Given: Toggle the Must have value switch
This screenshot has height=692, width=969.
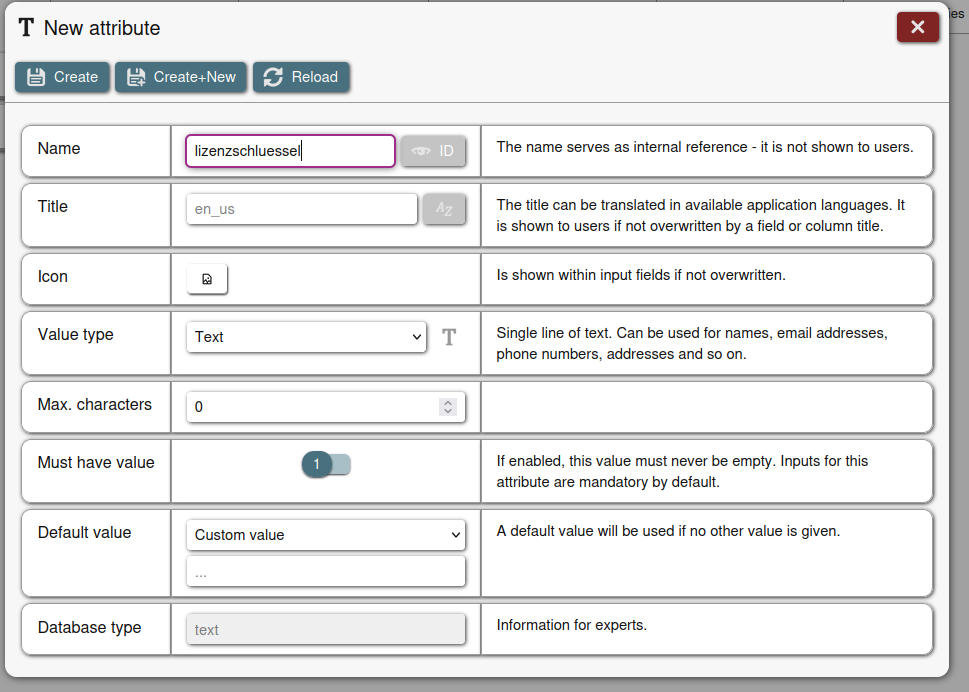Looking at the screenshot, I should pyautogui.click(x=326, y=464).
